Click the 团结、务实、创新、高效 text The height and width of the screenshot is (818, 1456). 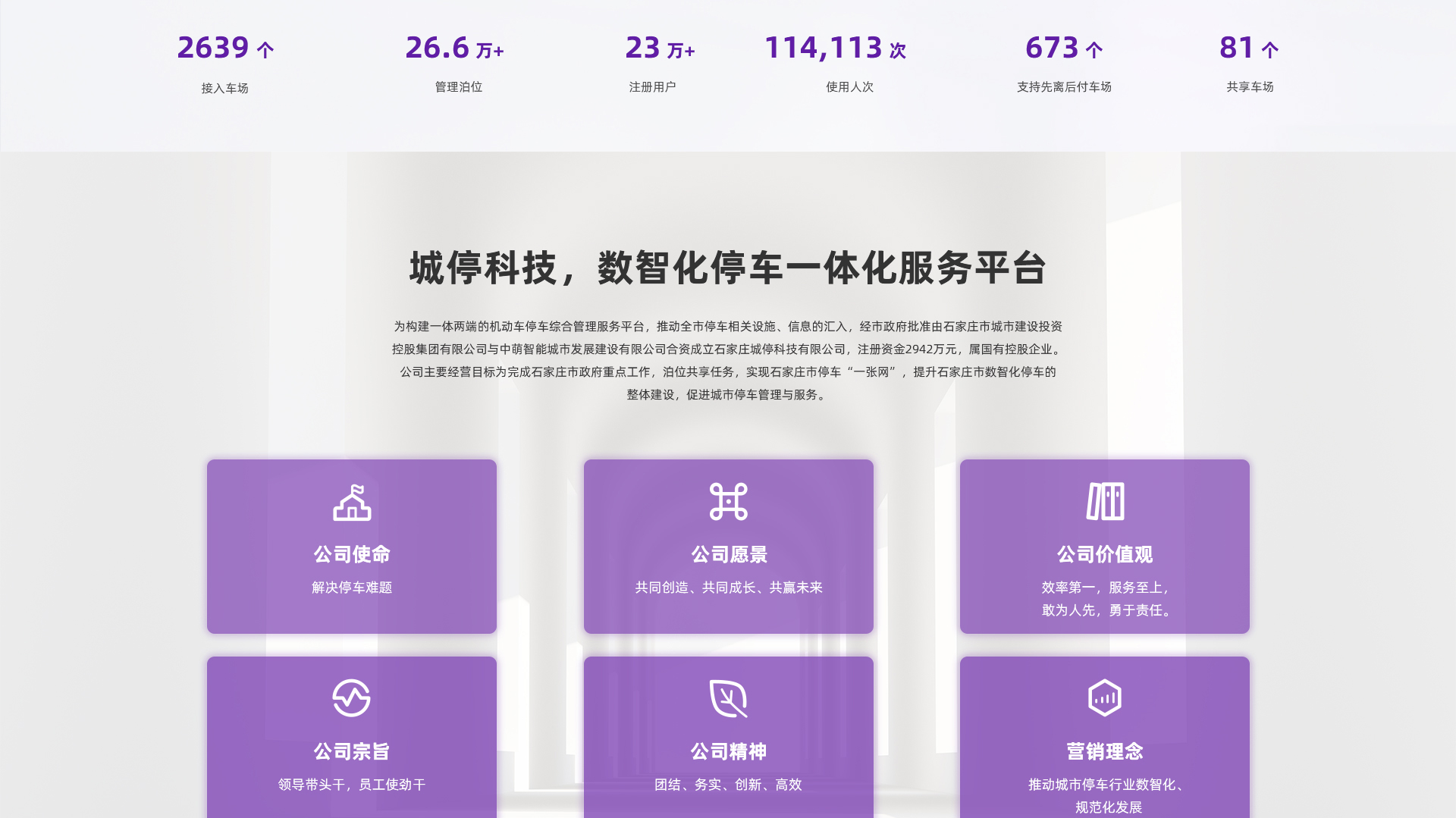click(729, 785)
